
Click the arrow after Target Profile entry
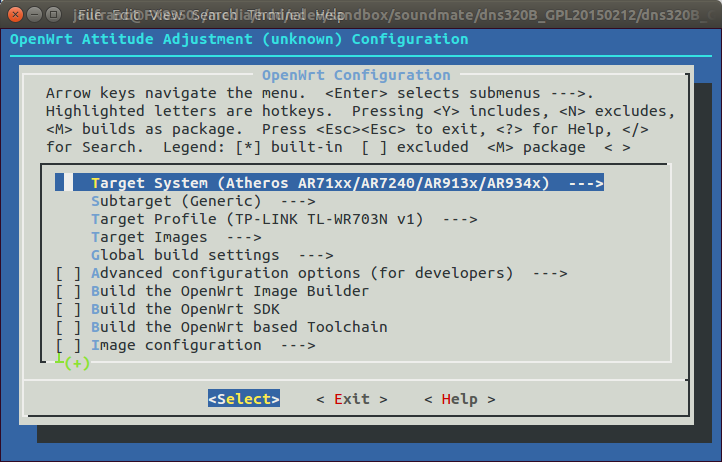tap(460, 219)
